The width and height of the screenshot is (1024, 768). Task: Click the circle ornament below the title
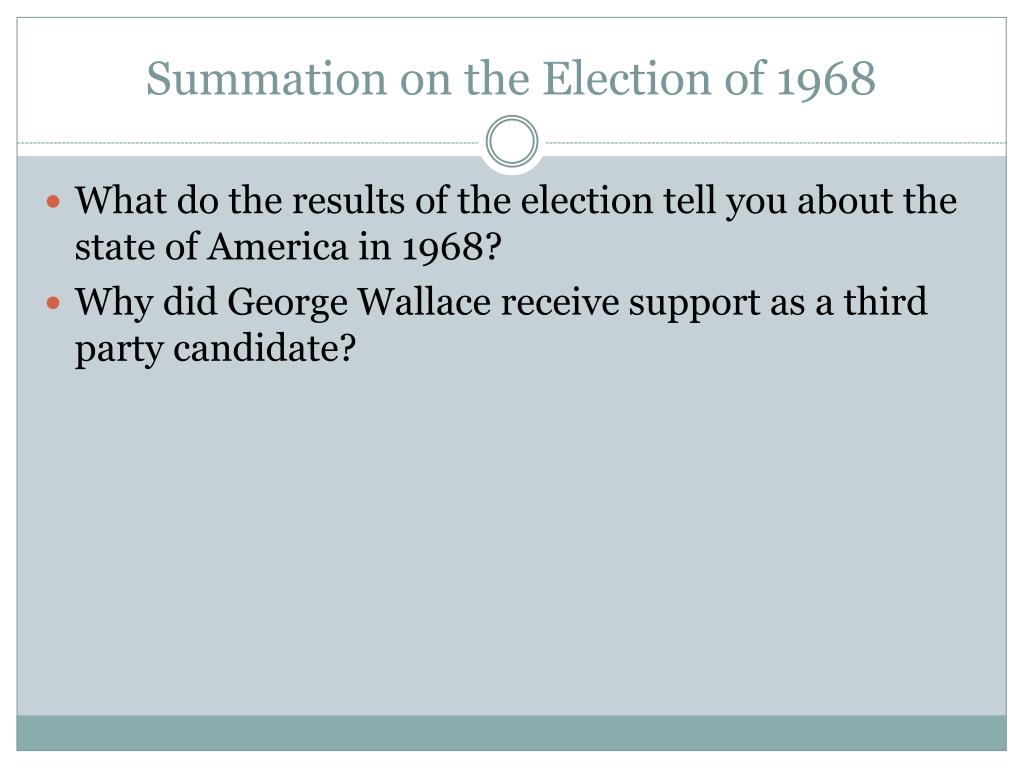coord(512,141)
